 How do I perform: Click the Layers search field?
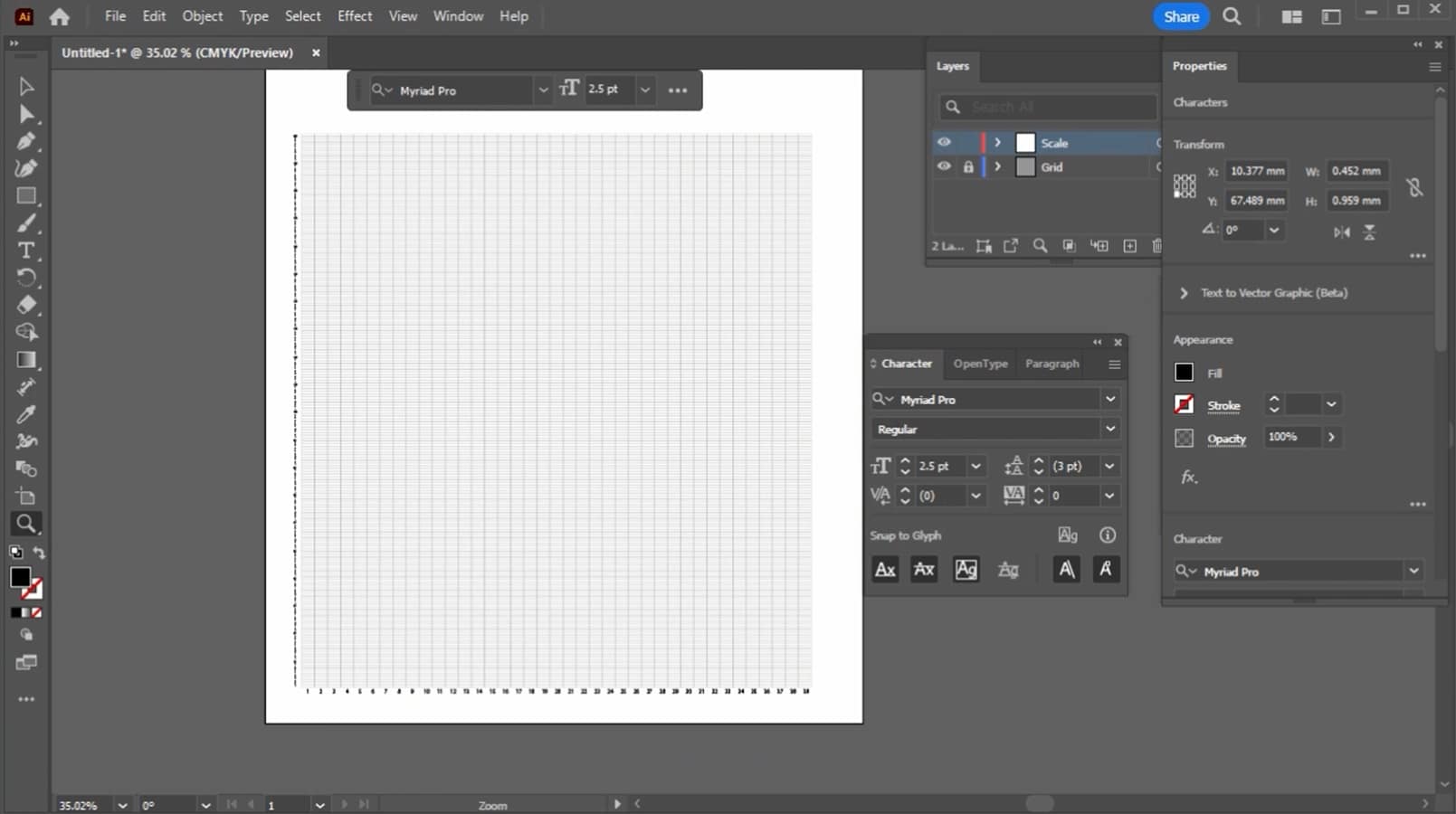coord(1054,107)
